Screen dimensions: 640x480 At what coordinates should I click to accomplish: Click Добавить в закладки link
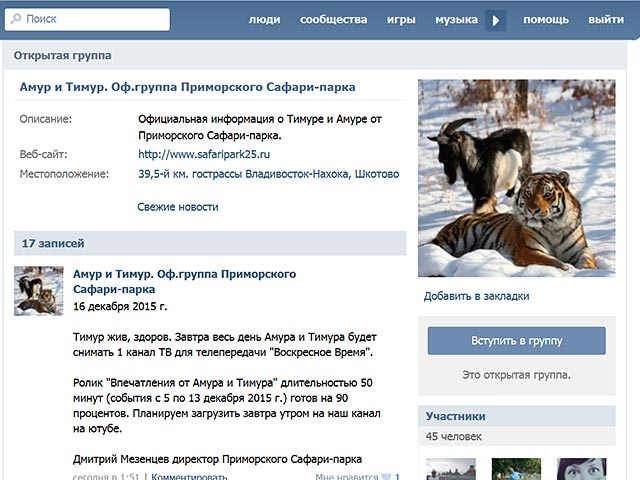pos(476,296)
